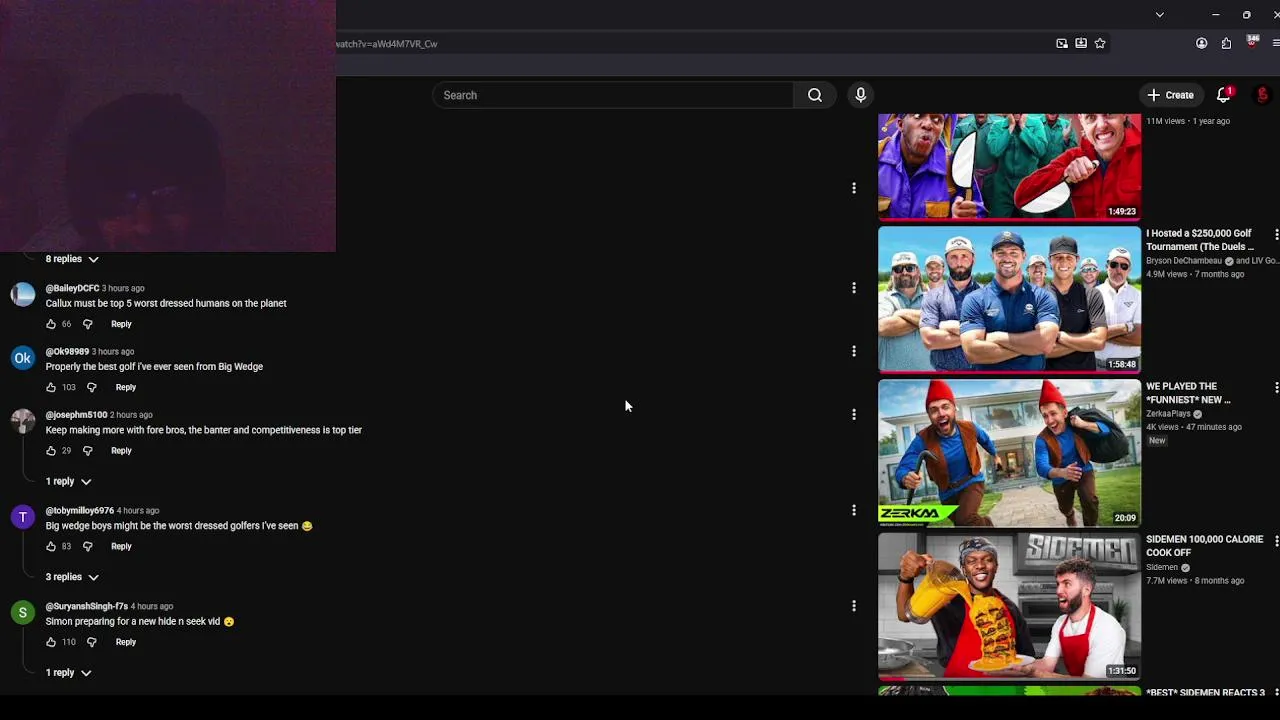
Task: Dislike the @tobymilloy6976 comment
Action: [87, 546]
